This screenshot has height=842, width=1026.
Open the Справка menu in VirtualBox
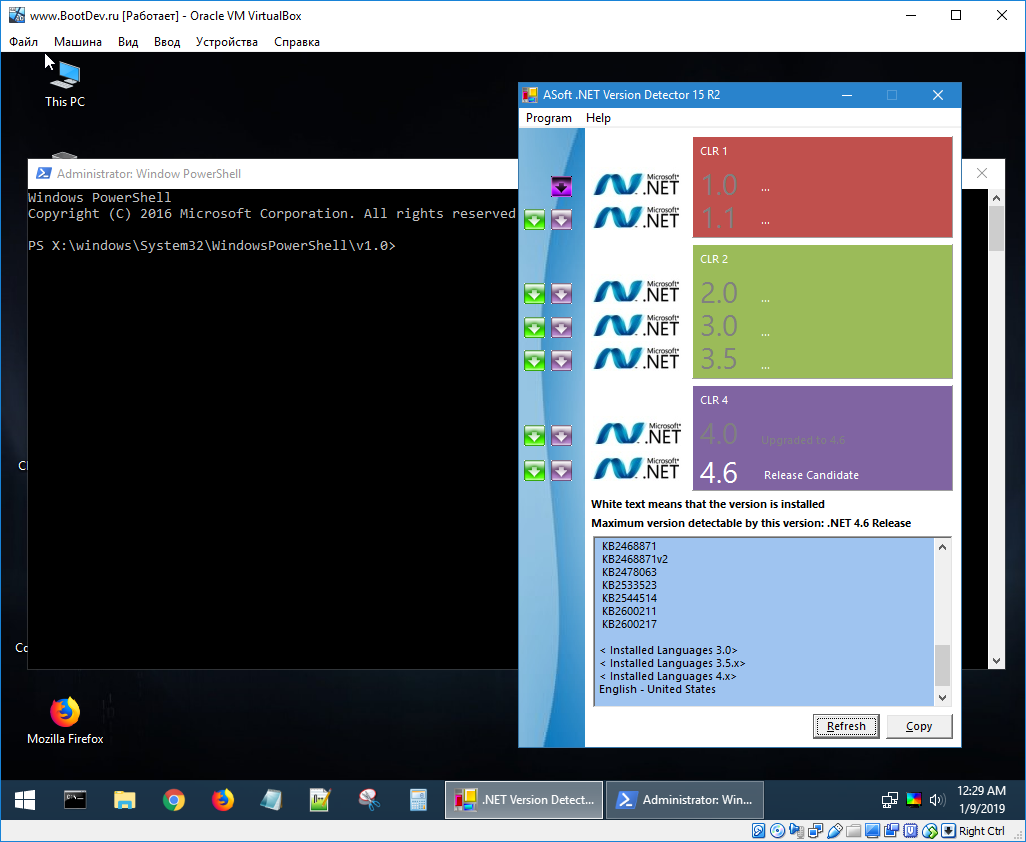tap(296, 42)
